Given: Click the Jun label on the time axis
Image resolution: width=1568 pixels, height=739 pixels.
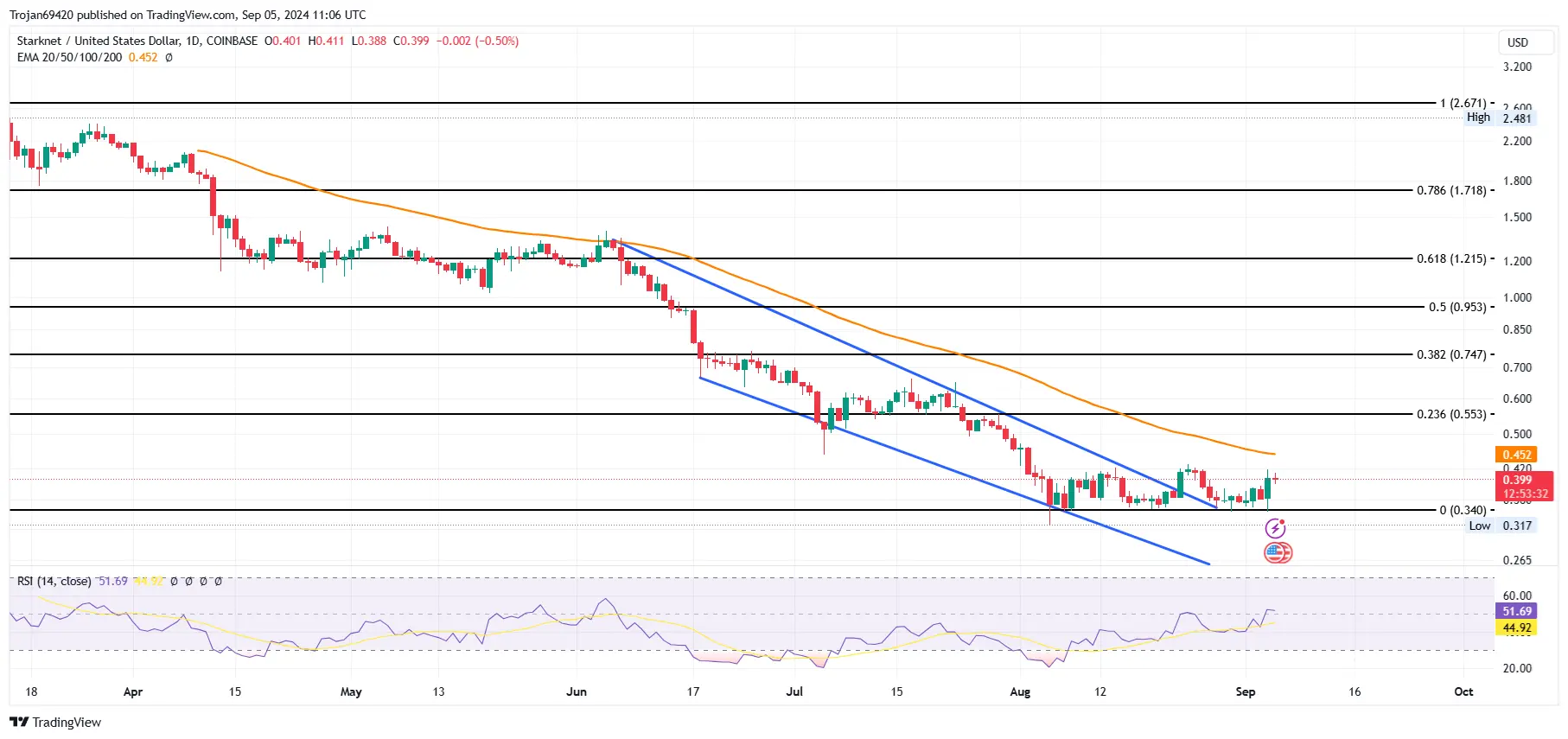Looking at the screenshot, I should tap(576, 691).
